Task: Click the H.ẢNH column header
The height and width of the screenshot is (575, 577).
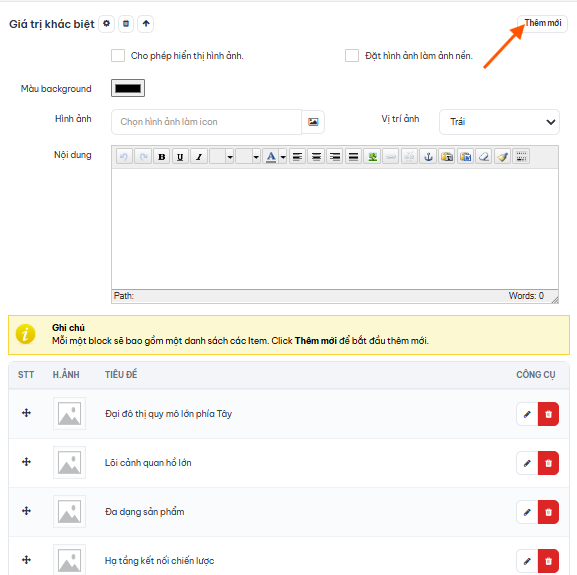Action: point(66,375)
